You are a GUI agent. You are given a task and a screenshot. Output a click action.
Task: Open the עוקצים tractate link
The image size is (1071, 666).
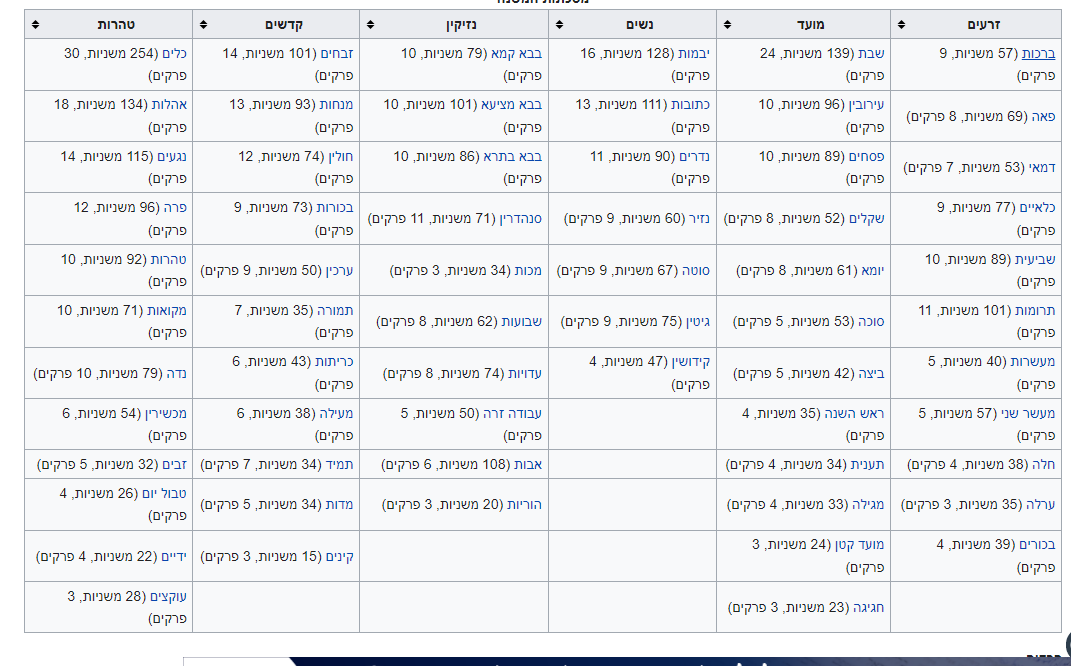click(169, 596)
